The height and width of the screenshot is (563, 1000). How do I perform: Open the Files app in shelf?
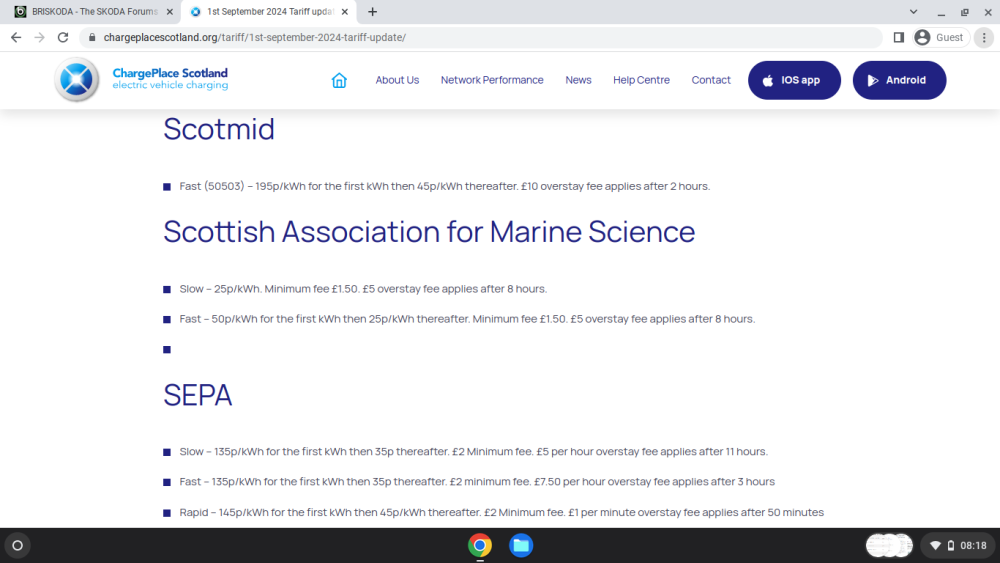[521, 546]
